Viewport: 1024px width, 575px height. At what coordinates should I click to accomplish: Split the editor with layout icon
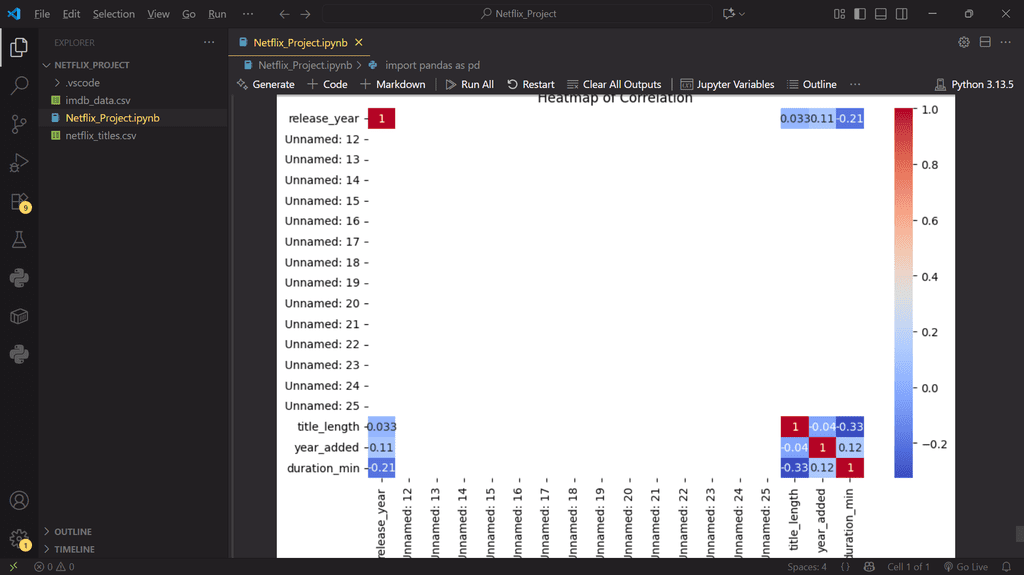click(985, 42)
